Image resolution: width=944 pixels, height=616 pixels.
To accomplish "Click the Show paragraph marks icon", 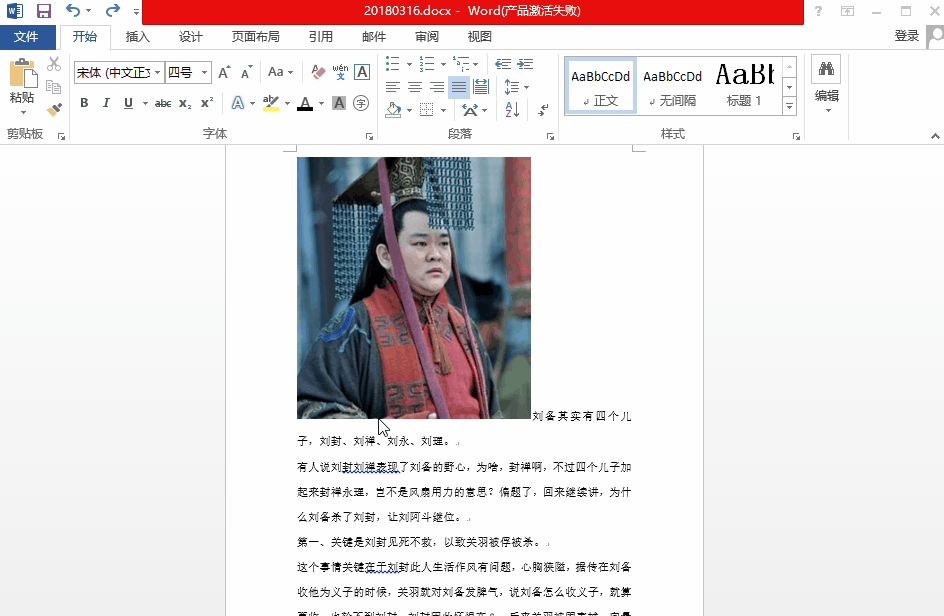I will coord(543,110).
